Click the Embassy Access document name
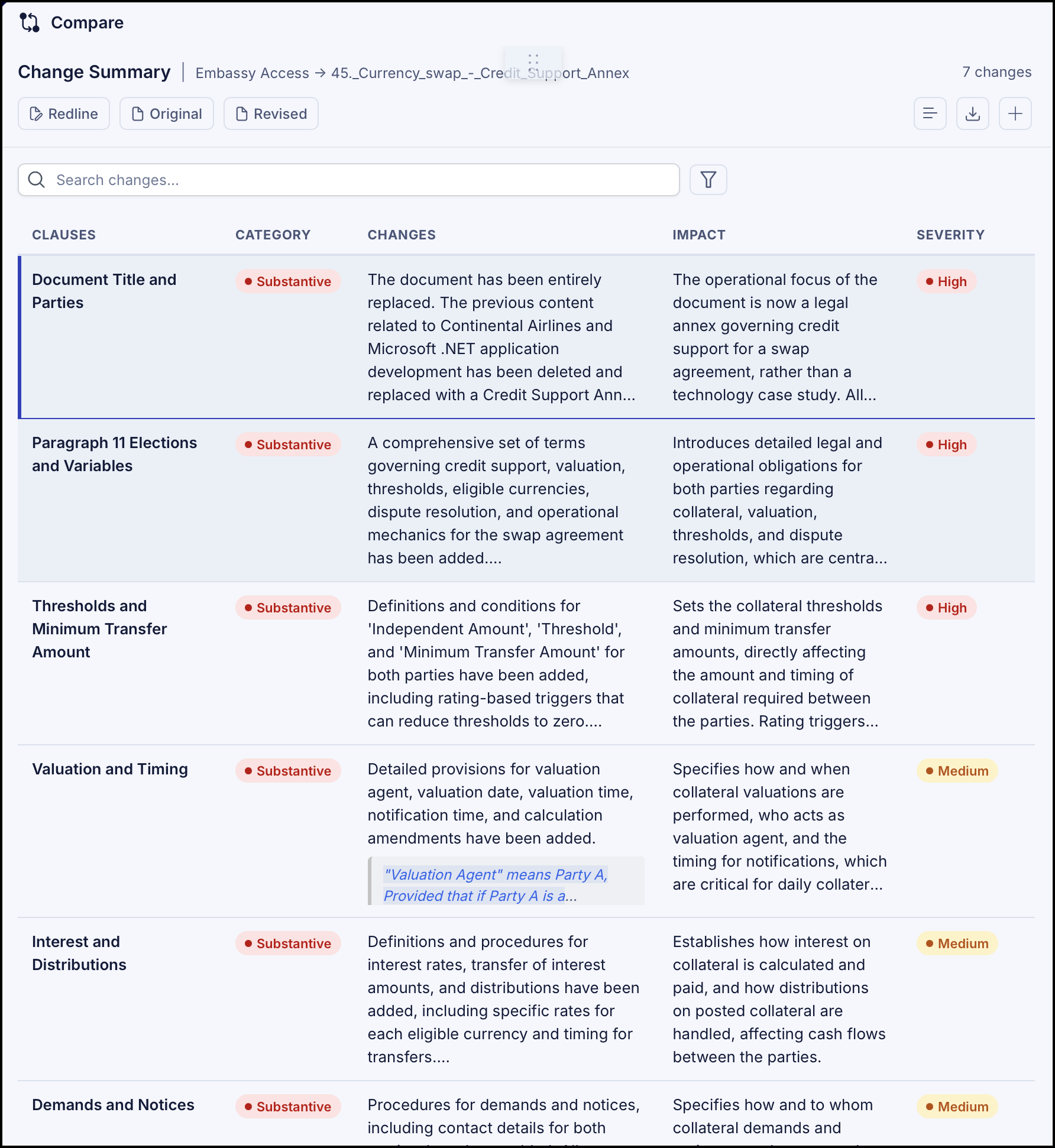 point(253,73)
